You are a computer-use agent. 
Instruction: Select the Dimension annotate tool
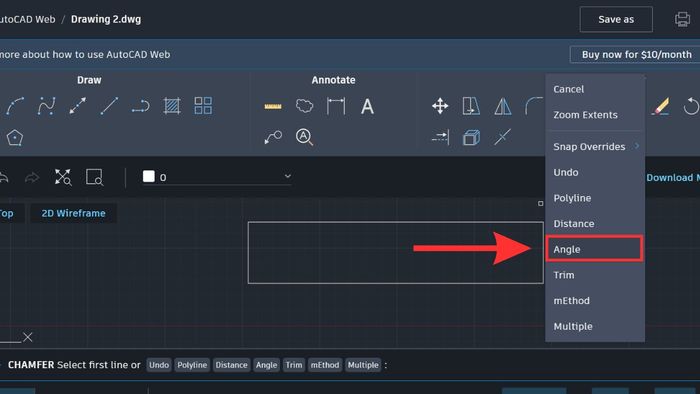coord(336,106)
